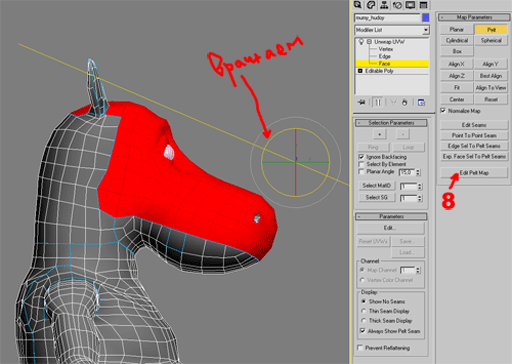Click Exp. Face Sel To Pelt Seams button
The image size is (512, 364).
(x=474, y=156)
